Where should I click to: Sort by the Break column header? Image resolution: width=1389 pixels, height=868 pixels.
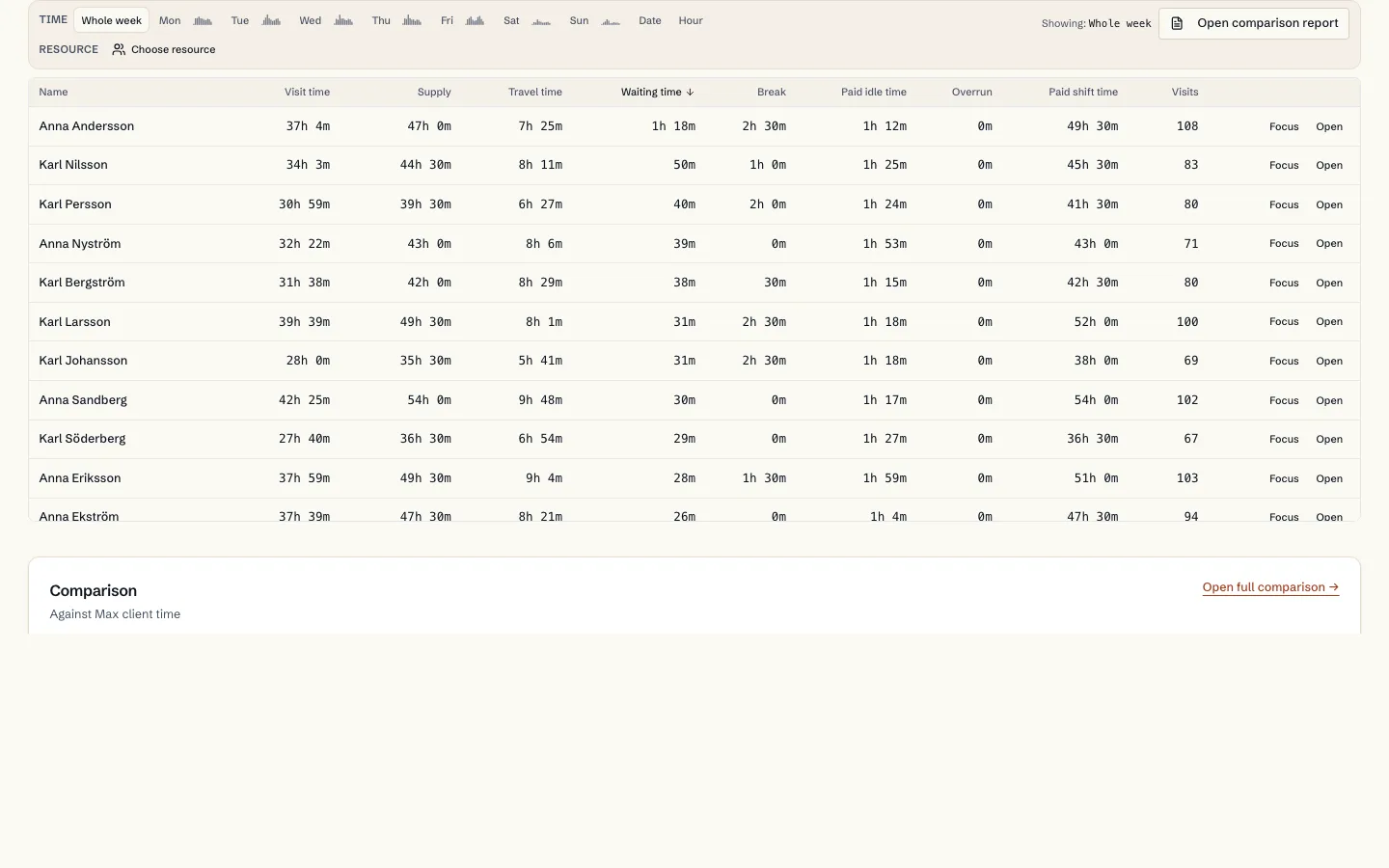pos(772,93)
